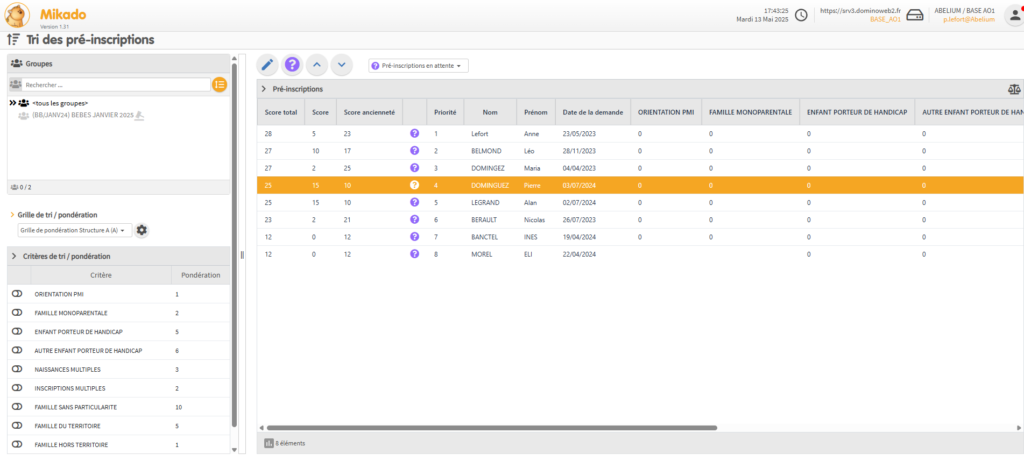The image size is (1024, 461).
Task: Click the Rechercher group search field
Action: click(115, 85)
